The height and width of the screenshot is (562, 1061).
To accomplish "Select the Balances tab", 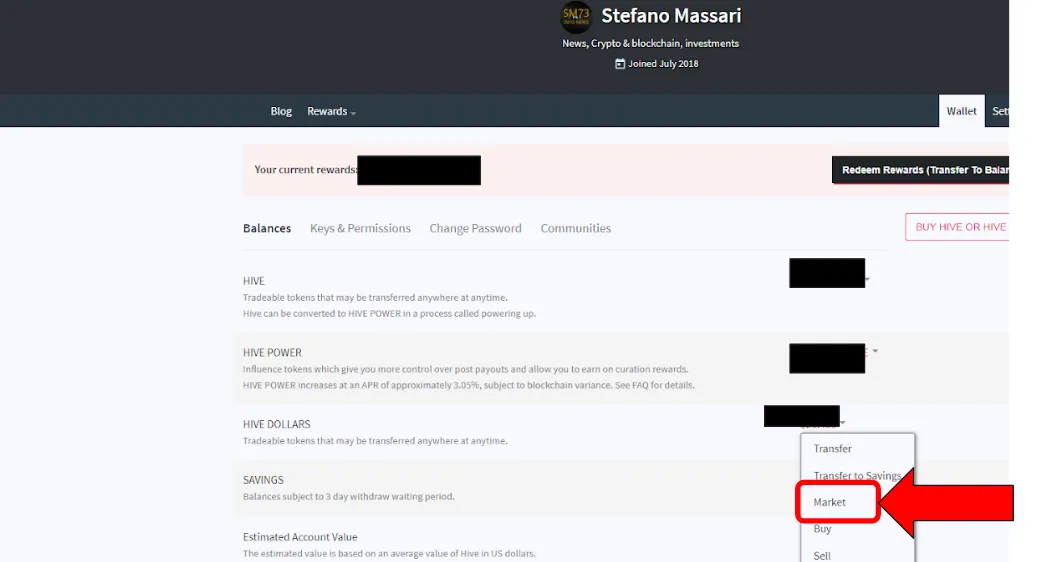I will 267,228.
